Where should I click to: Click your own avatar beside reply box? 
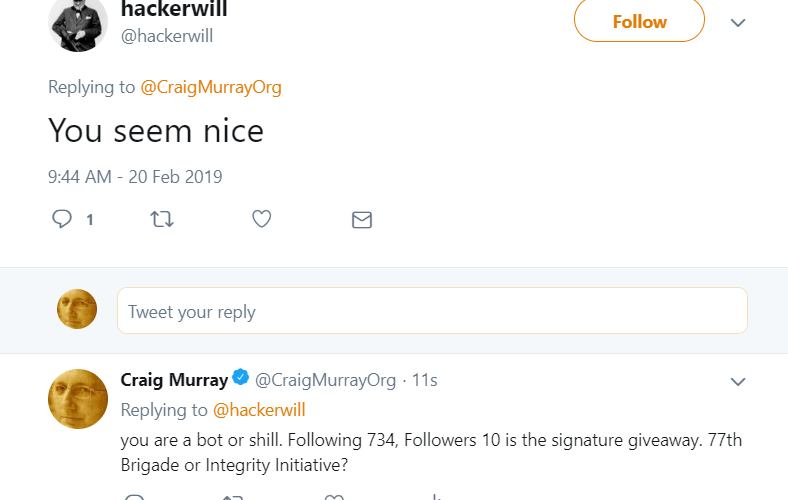click(x=77, y=309)
